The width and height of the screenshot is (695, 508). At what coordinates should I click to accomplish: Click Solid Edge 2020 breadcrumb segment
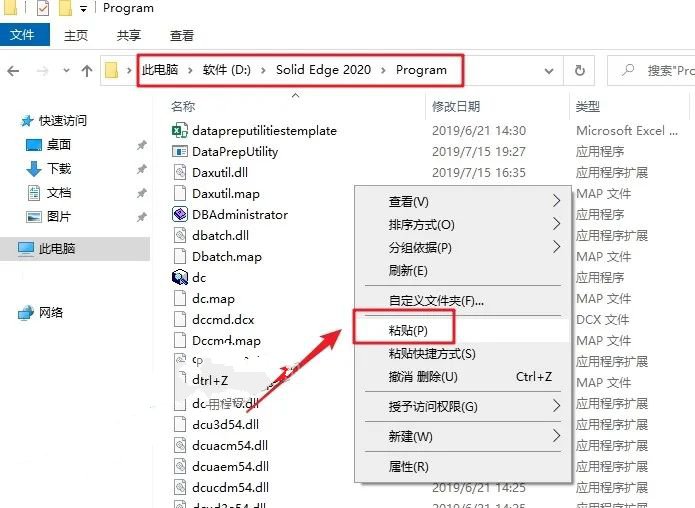click(323, 70)
